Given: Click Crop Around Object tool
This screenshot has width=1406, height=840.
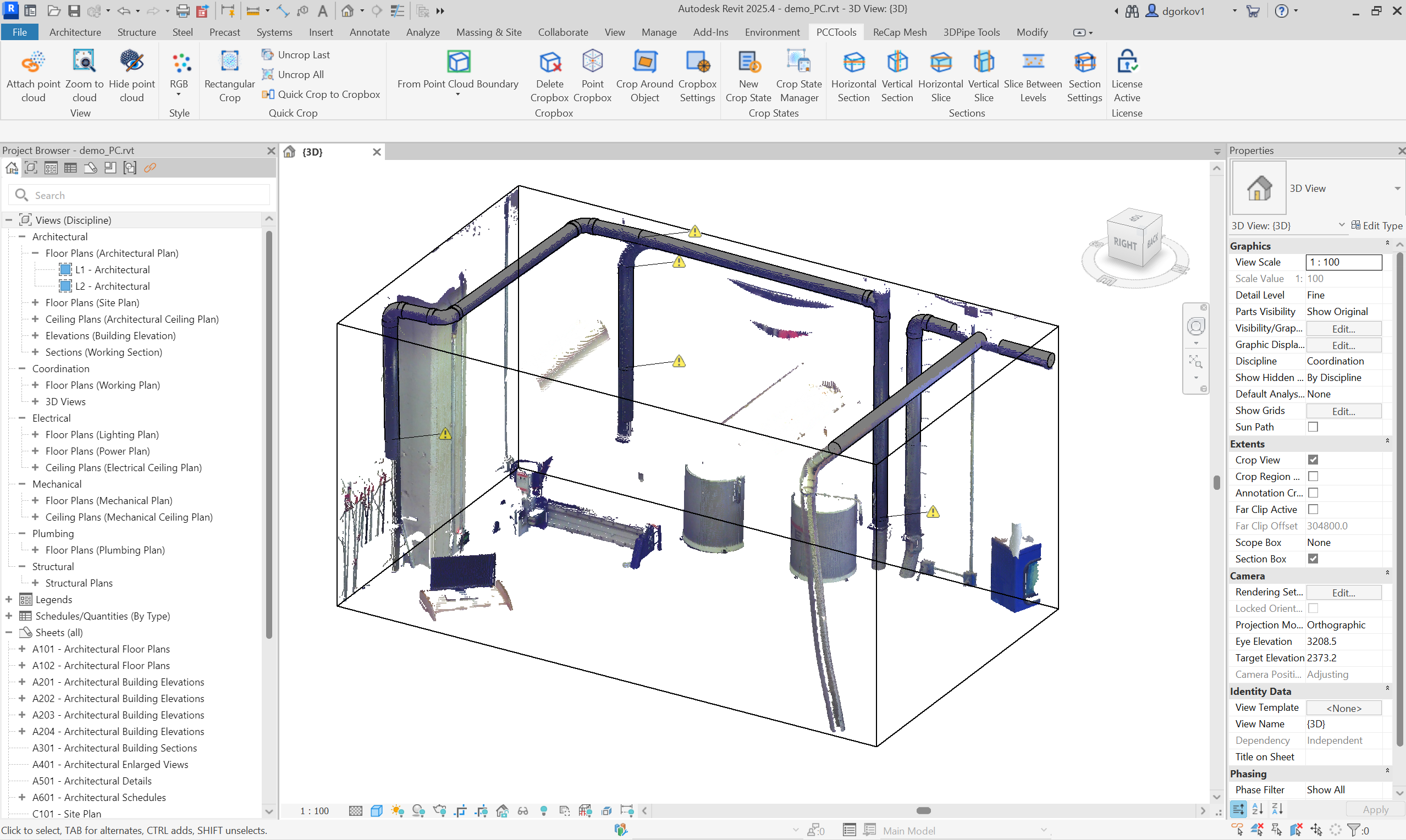Looking at the screenshot, I should coord(644,75).
